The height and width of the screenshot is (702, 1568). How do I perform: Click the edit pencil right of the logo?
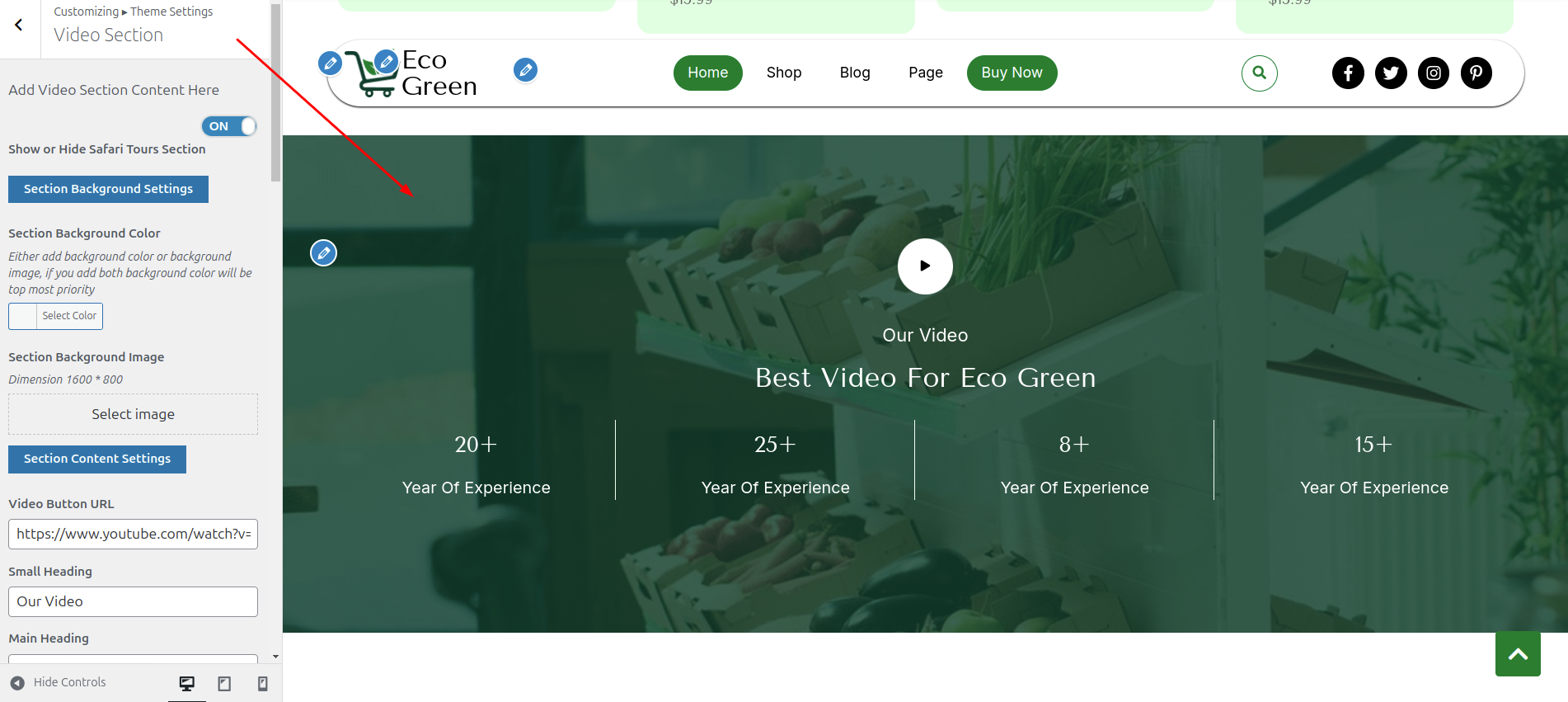(525, 70)
